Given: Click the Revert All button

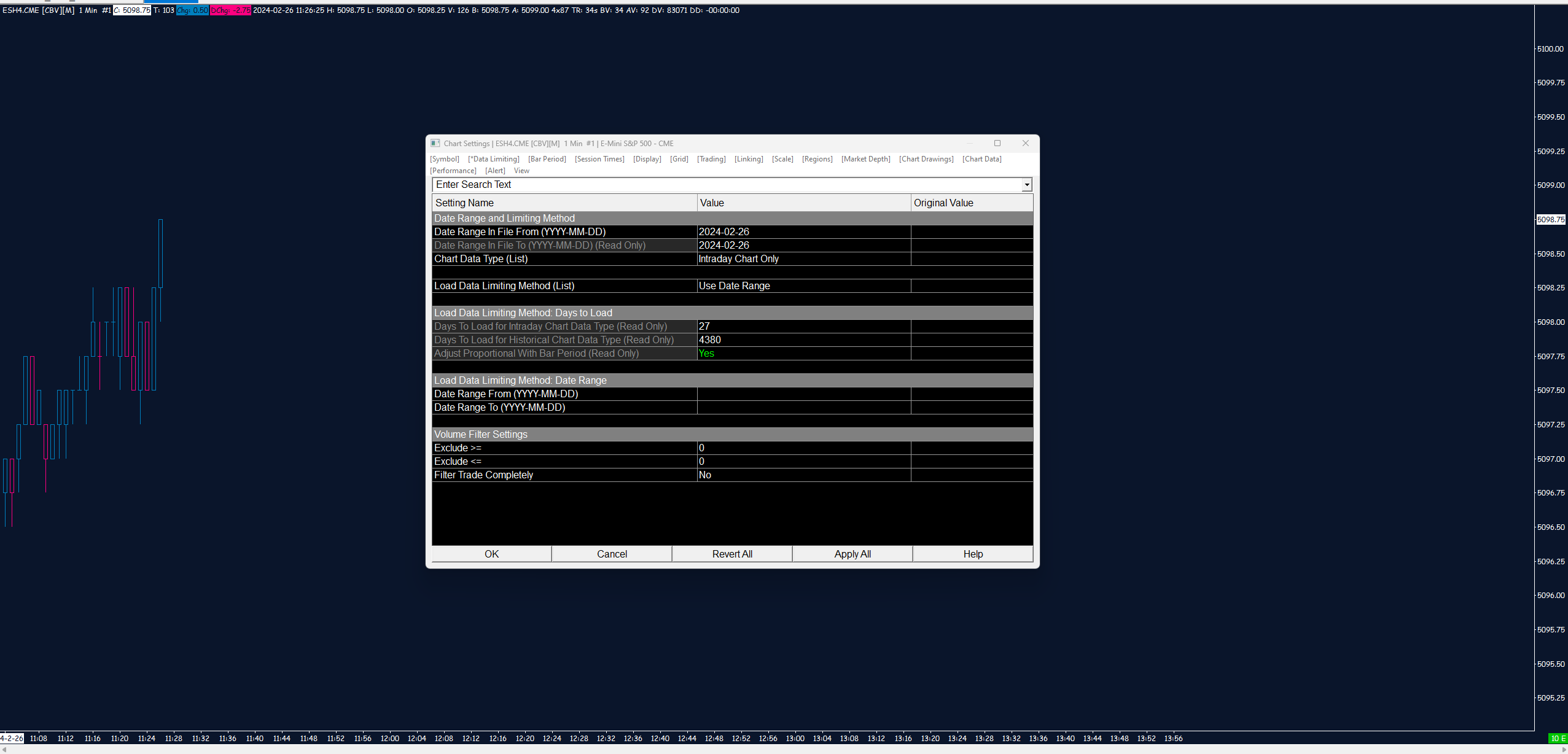Looking at the screenshot, I should click(731, 554).
